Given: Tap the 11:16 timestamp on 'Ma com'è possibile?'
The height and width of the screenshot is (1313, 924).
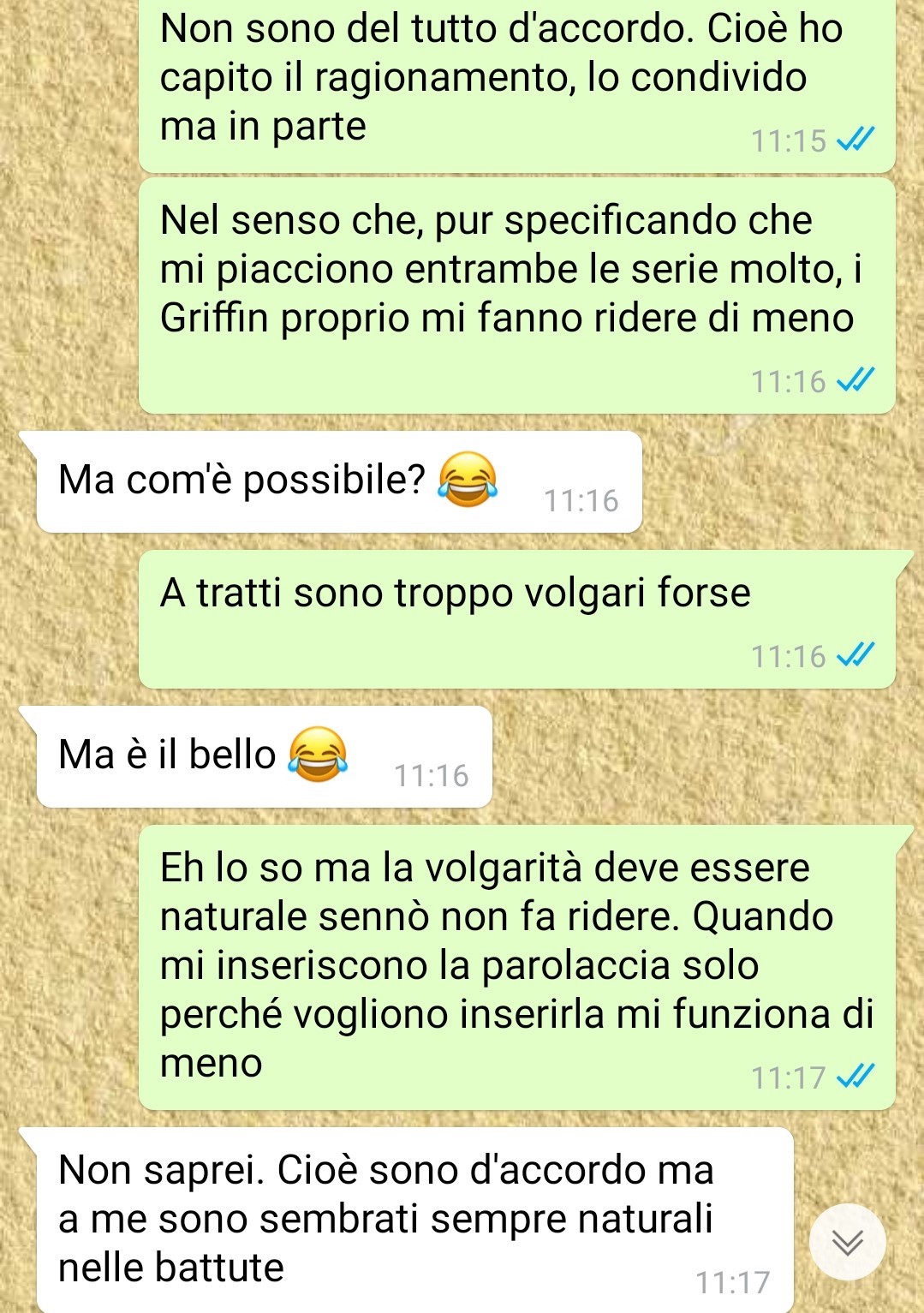Looking at the screenshot, I should [x=581, y=500].
